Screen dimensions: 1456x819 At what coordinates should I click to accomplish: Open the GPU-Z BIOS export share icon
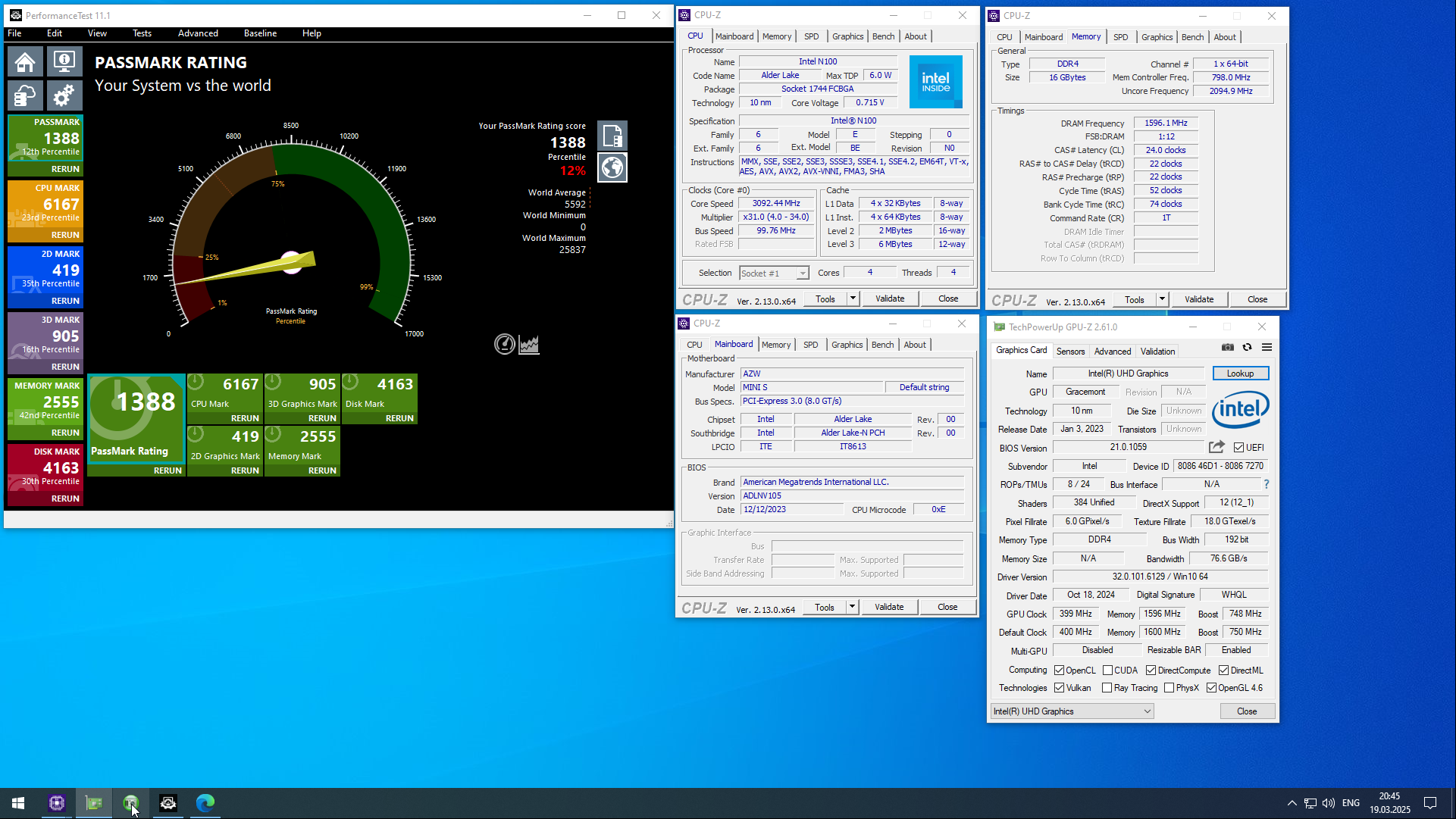[x=1217, y=447]
